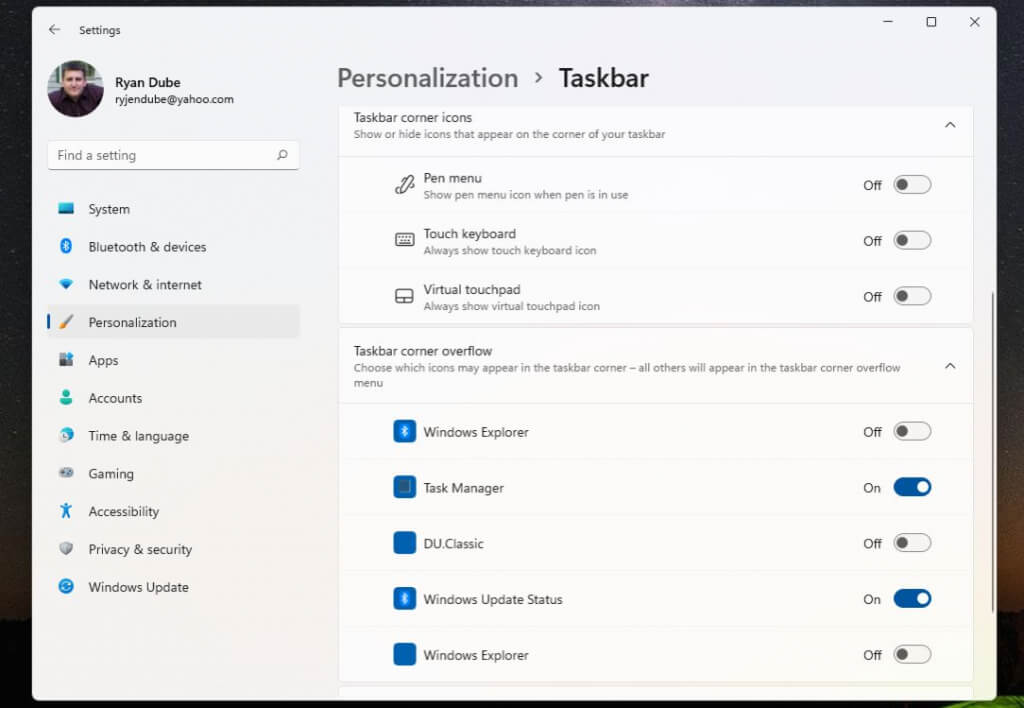Click the Accessibility figure icon
This screenshot has height=708, width=1024.
[x=66, y=511]
